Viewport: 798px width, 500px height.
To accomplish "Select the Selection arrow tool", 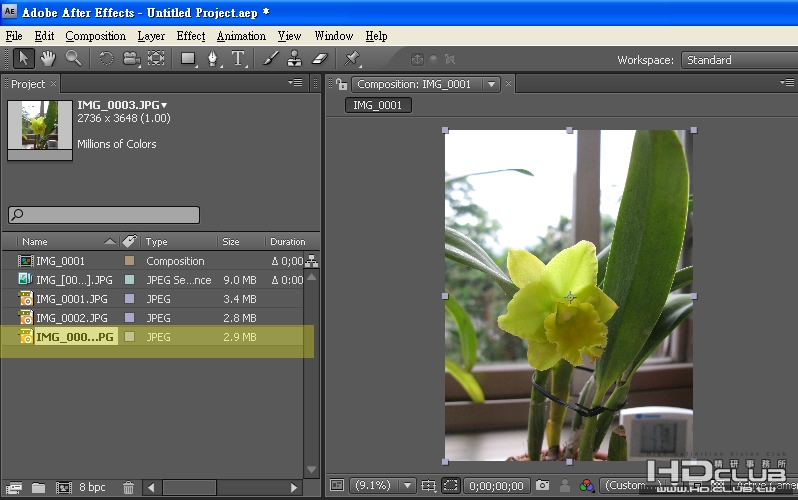I will (x=23, y=59).
